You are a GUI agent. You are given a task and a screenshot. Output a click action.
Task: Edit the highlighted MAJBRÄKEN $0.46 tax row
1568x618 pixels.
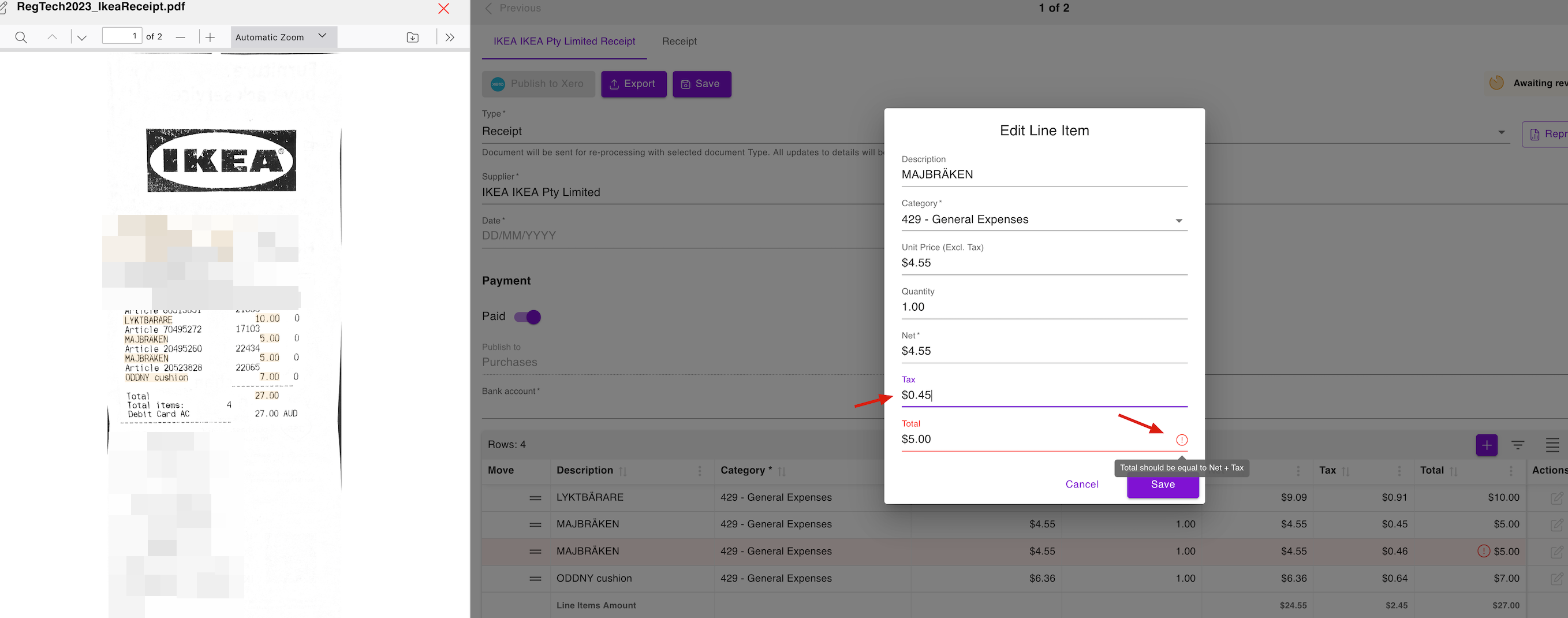tap(1556, 552)
